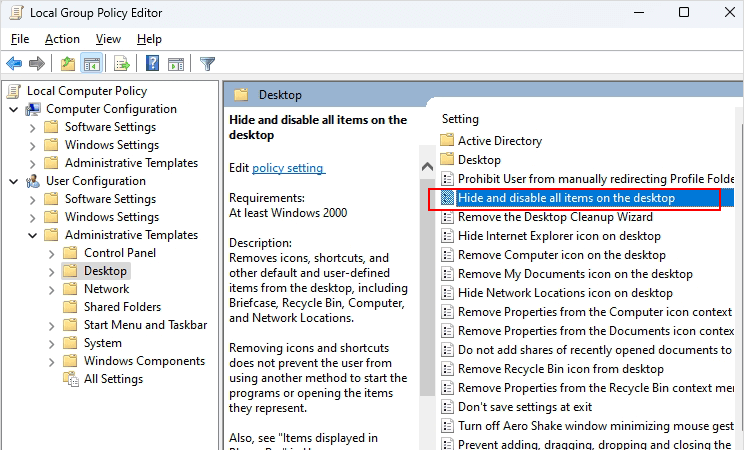Image resolution: width=744 pixels, height=450 pixels.
Task: Open the View menu
Action: pos(108,39)
